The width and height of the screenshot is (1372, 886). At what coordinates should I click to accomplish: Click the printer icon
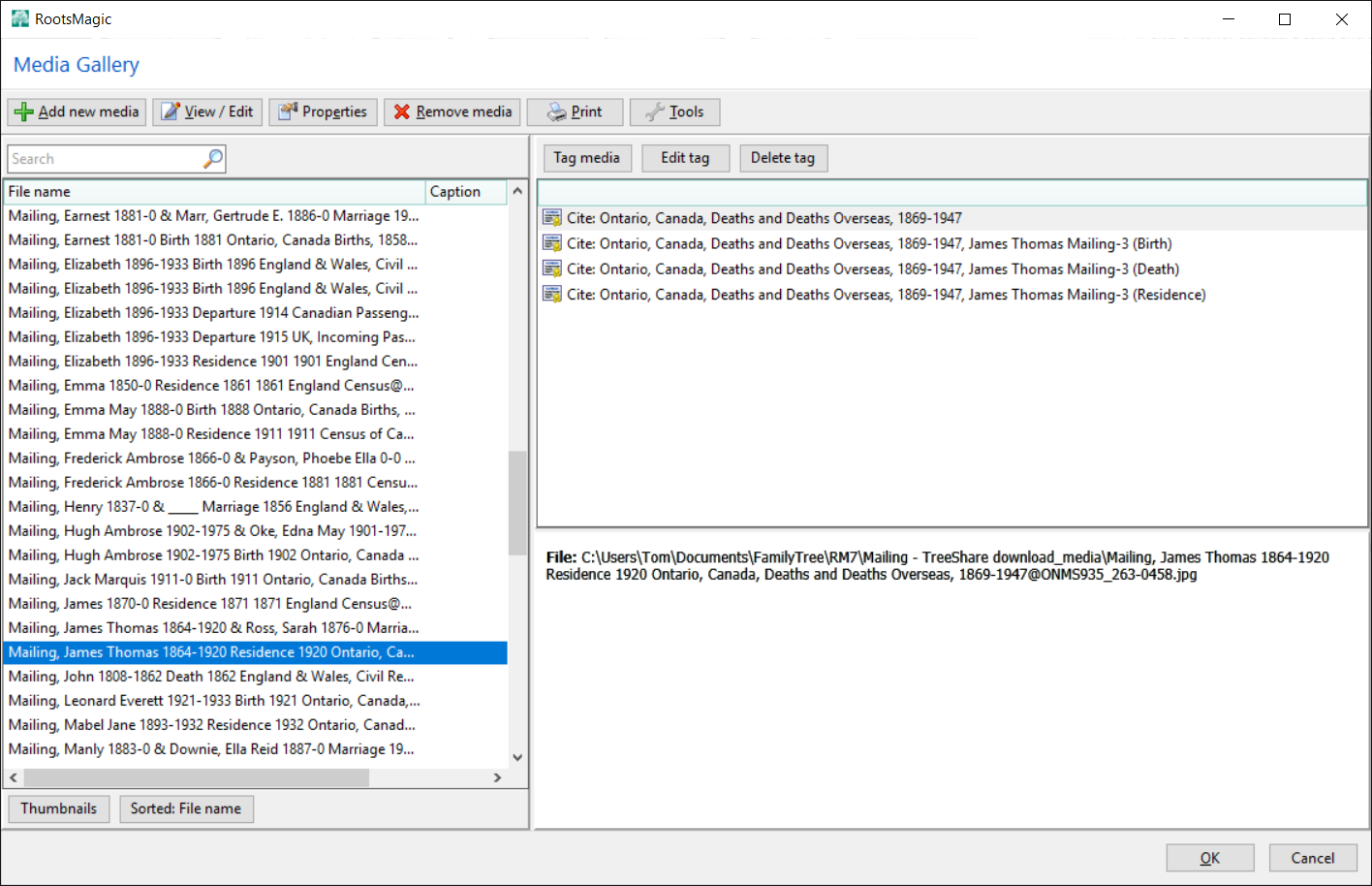pos(557,112)
